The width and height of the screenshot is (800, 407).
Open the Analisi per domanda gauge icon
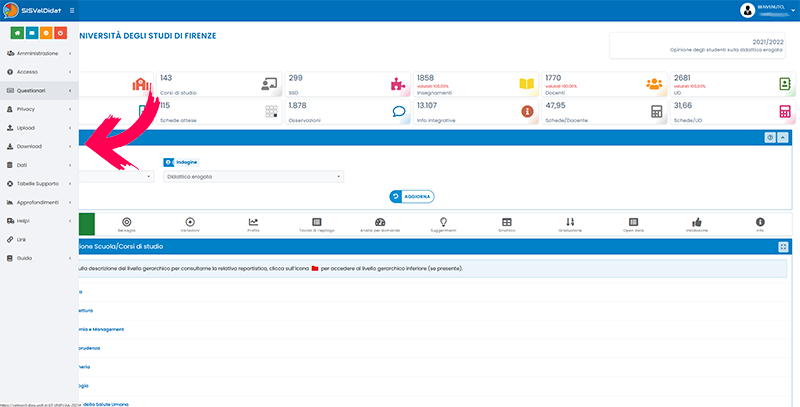tap(379, 224)
